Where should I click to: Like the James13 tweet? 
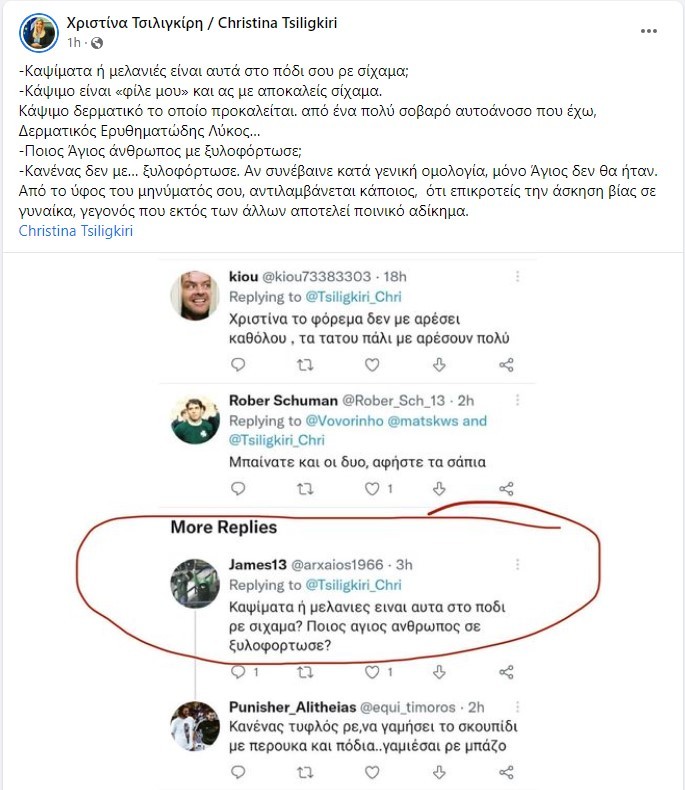click(372, 671)
